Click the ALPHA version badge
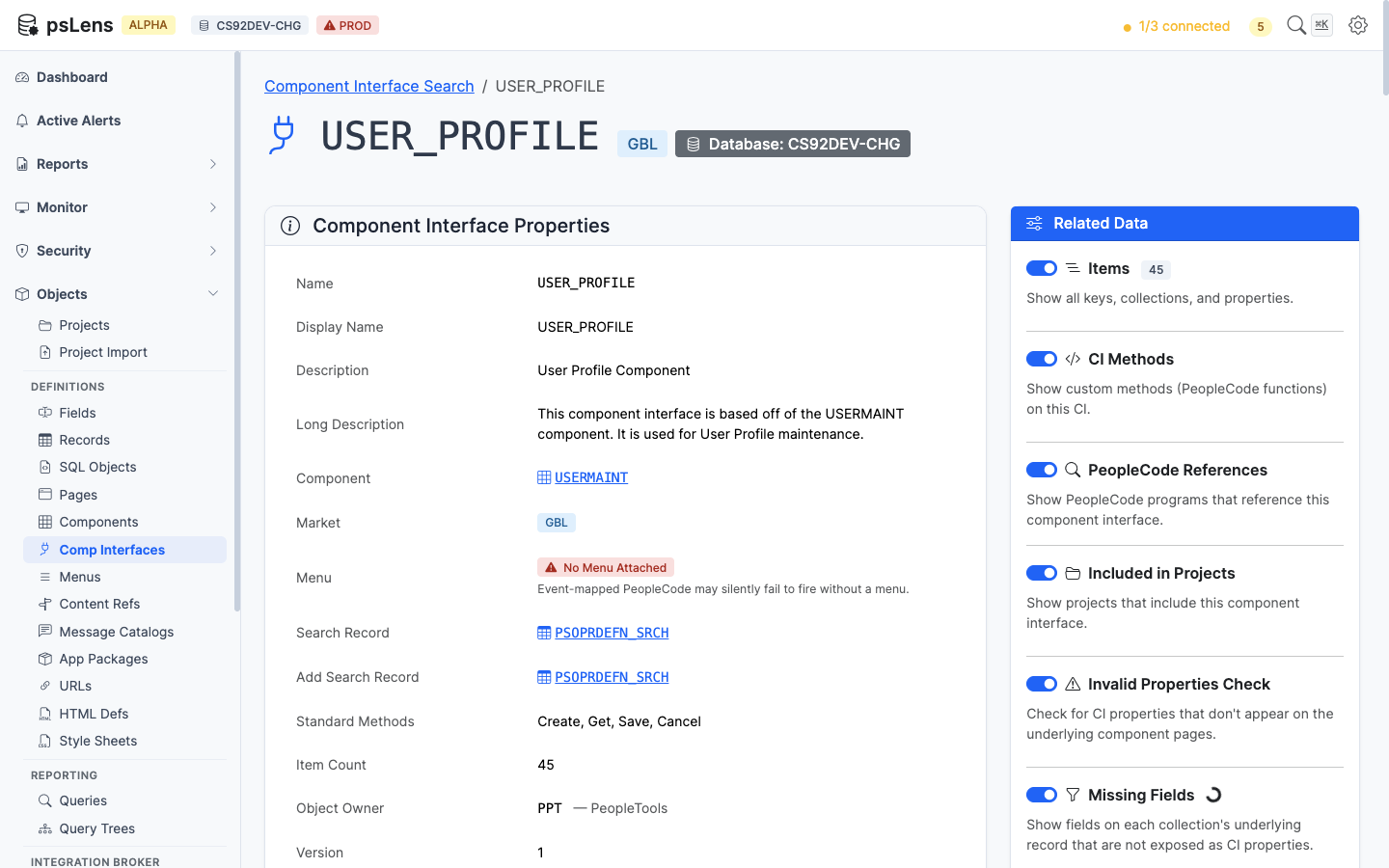 tap(149, 25)
